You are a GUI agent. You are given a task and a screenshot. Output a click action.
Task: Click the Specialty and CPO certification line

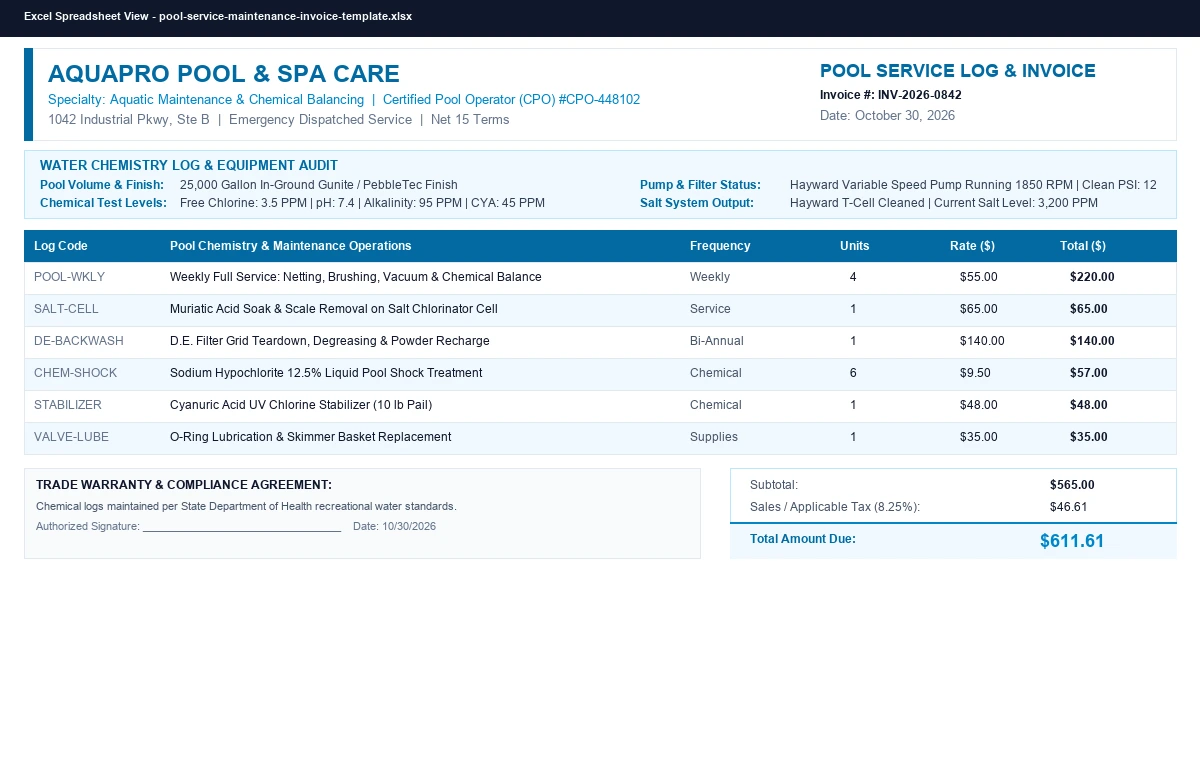click(344, 100)
